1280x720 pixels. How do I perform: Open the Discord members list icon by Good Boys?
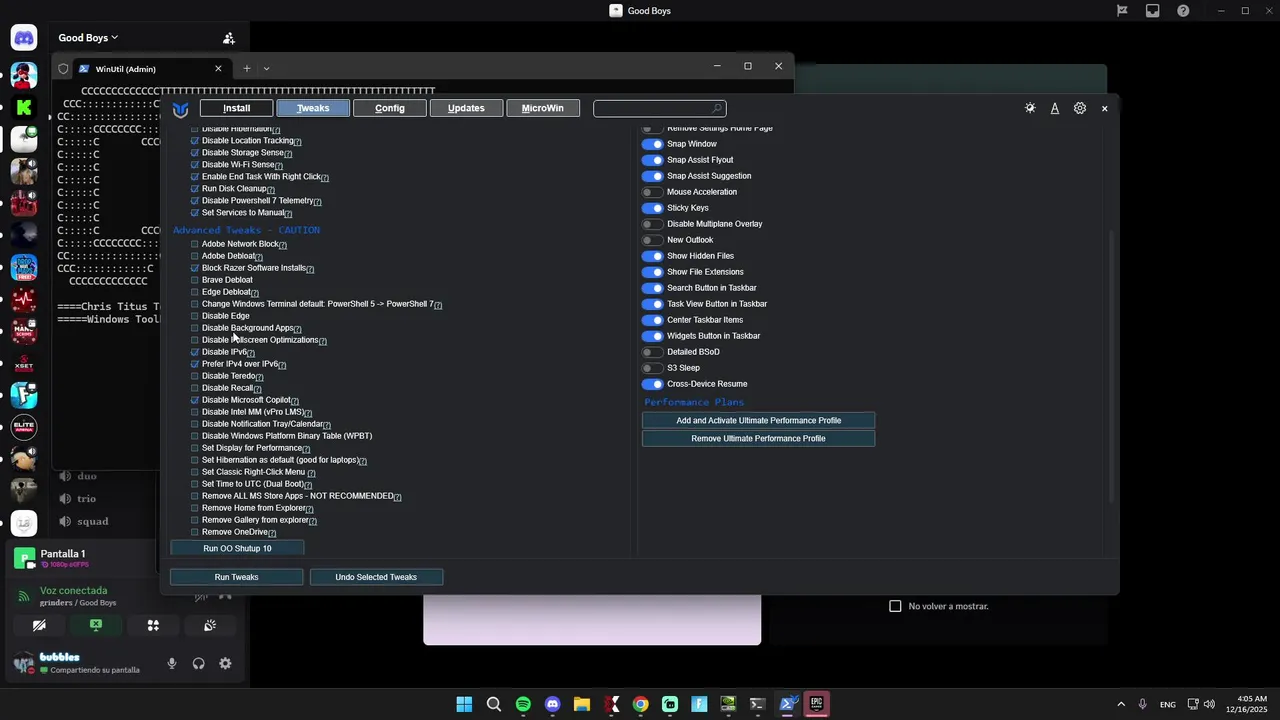point(229,38)
